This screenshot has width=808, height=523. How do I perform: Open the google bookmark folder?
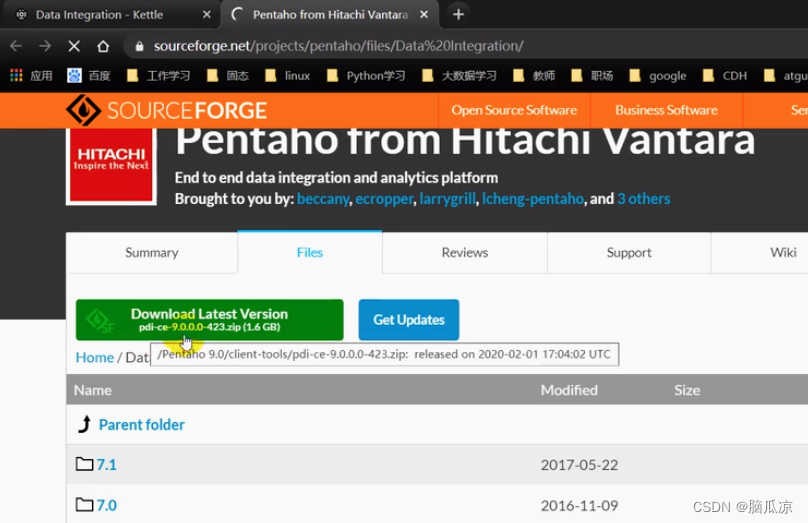(x=658, y=76)
